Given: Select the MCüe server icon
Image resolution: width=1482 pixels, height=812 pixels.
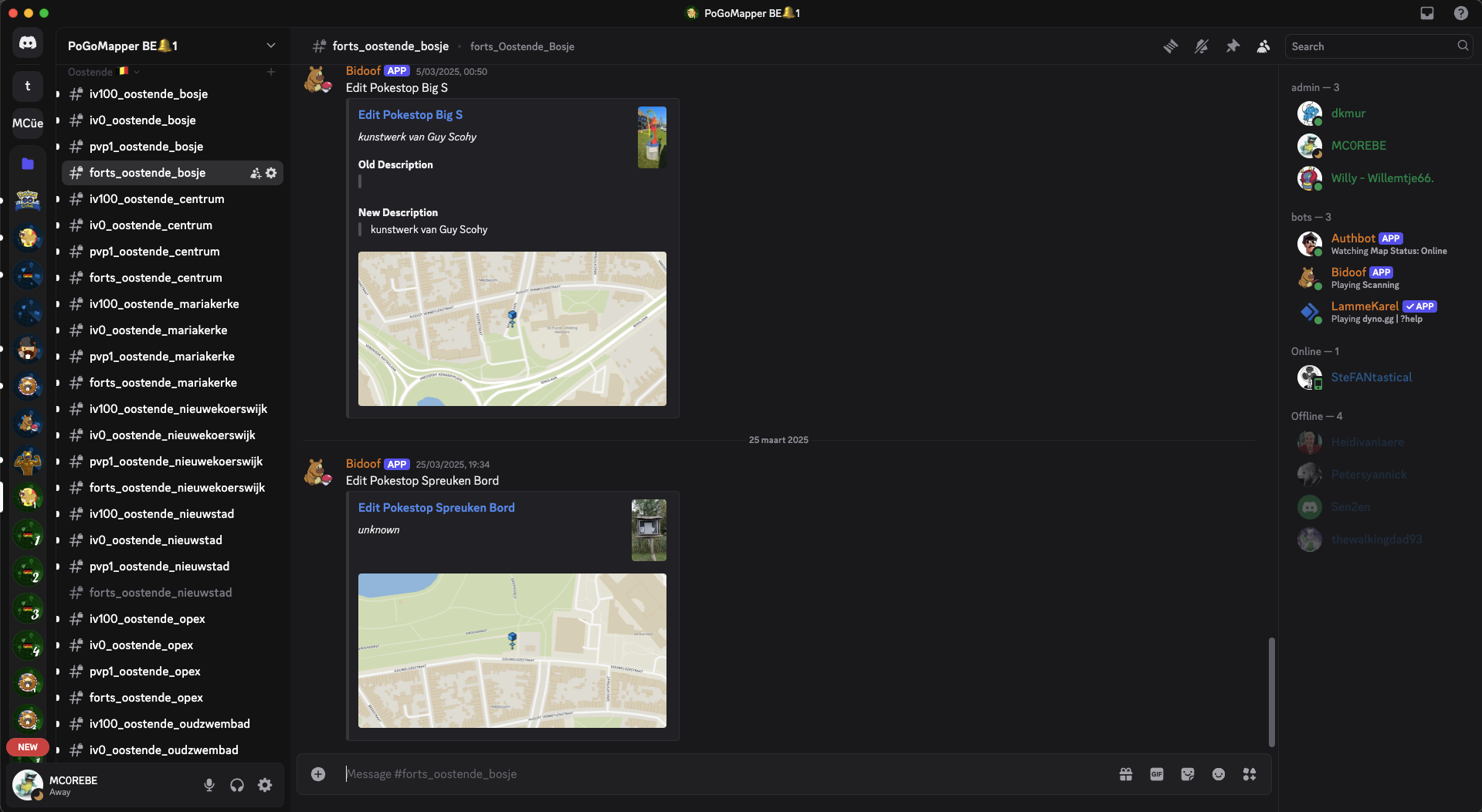Looking at the screenshot, I should click(x=28, y=123).
